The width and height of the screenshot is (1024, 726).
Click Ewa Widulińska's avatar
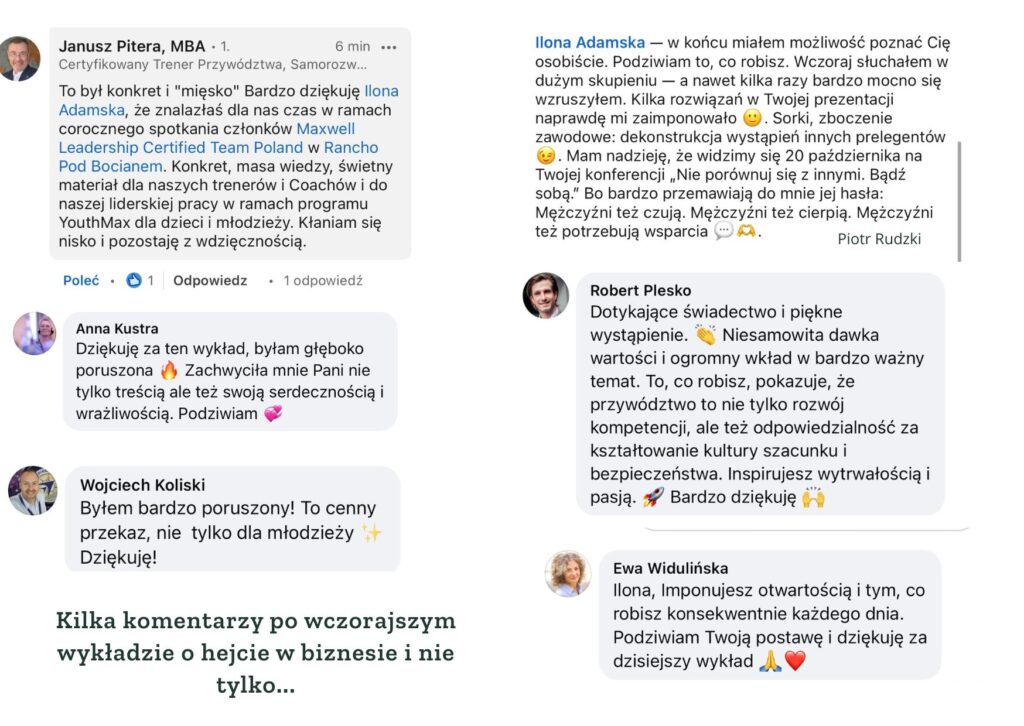[567, 574]
